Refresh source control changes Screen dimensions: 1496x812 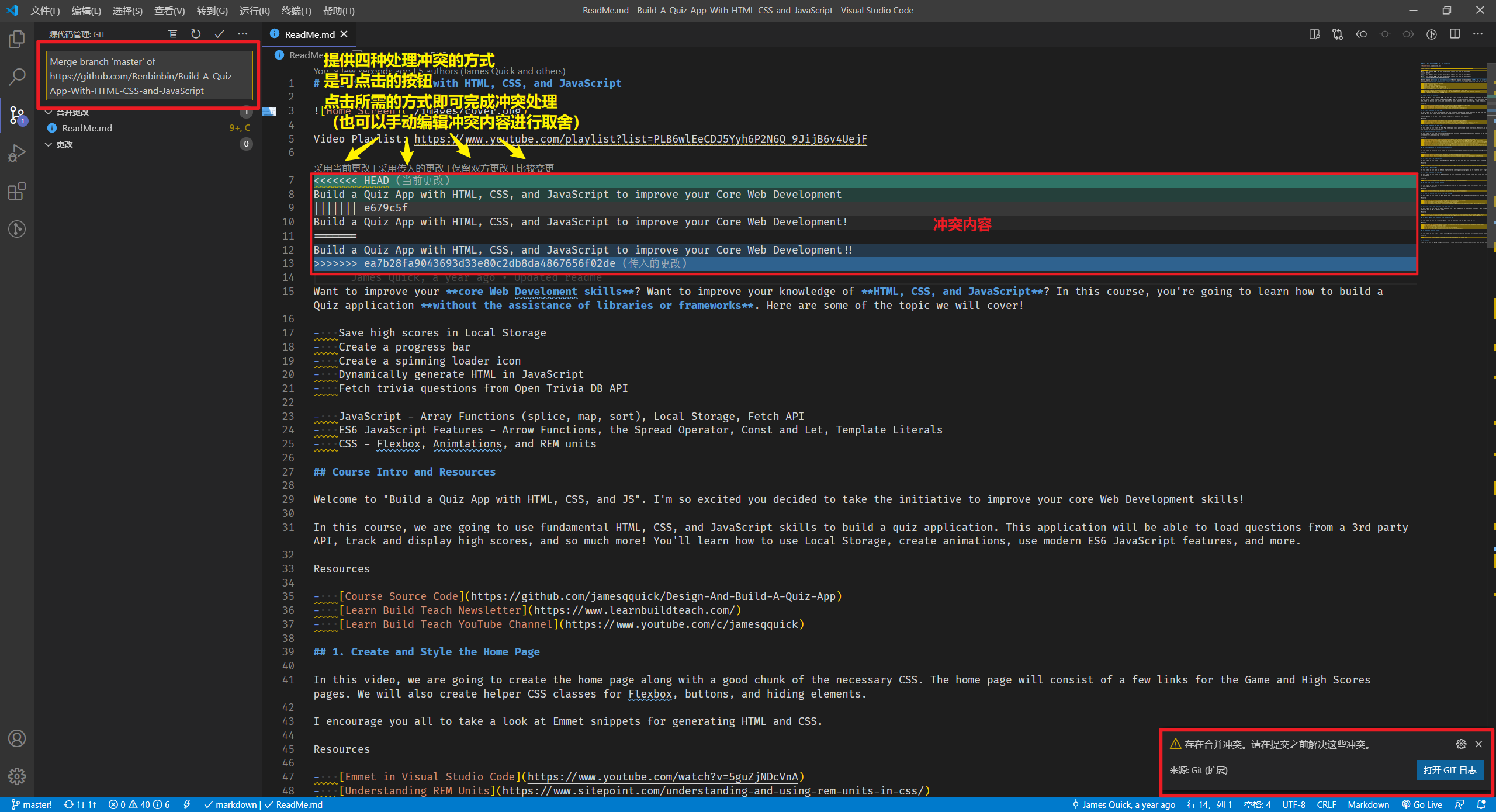[x=196, y=34]
